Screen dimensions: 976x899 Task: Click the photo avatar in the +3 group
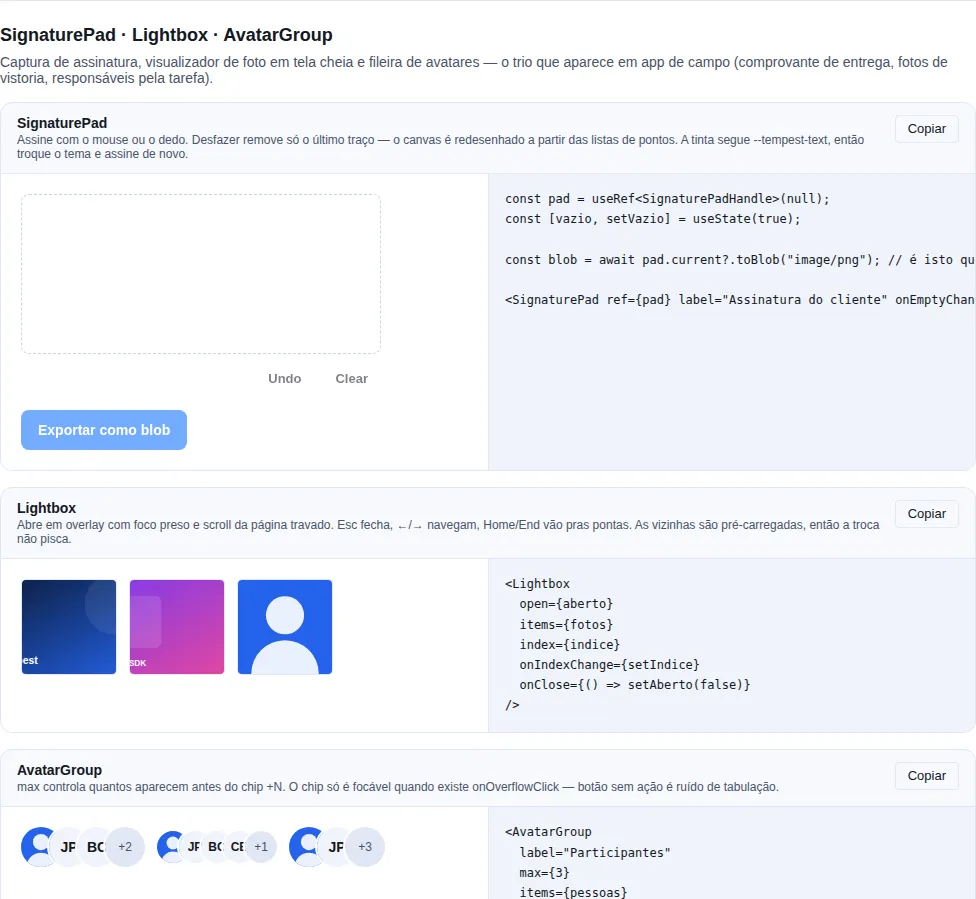click(x=304, y=847)
